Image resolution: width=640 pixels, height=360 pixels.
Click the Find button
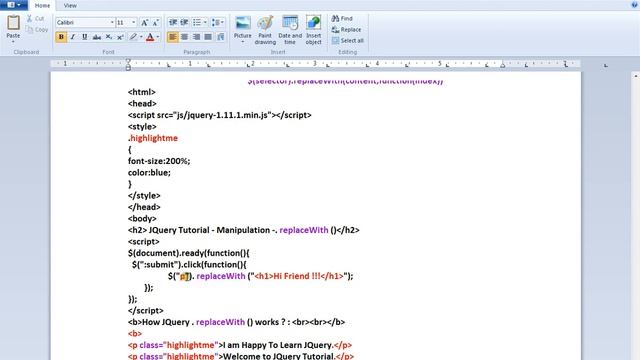tap(342, 18)
